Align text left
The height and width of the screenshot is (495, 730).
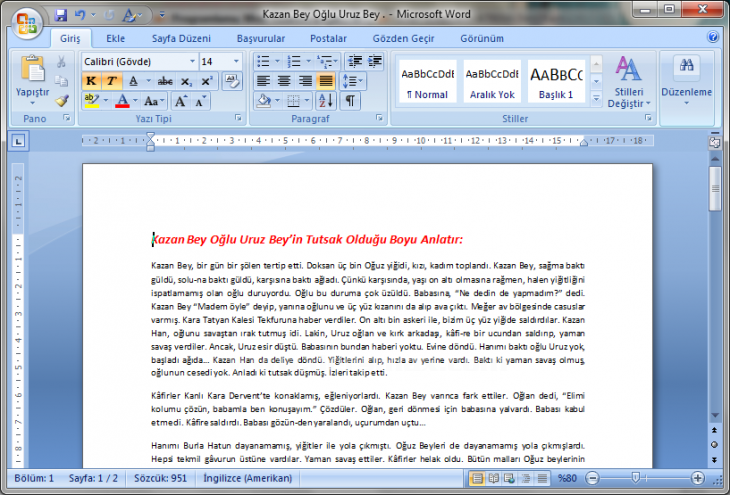(264, 81)
